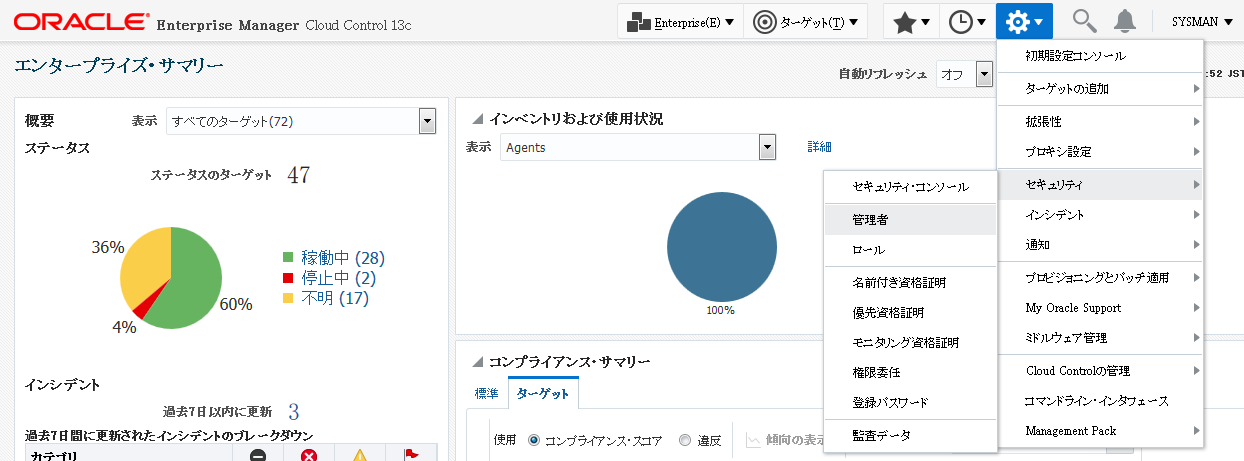Select ロール submenu item

pos(910,249)
